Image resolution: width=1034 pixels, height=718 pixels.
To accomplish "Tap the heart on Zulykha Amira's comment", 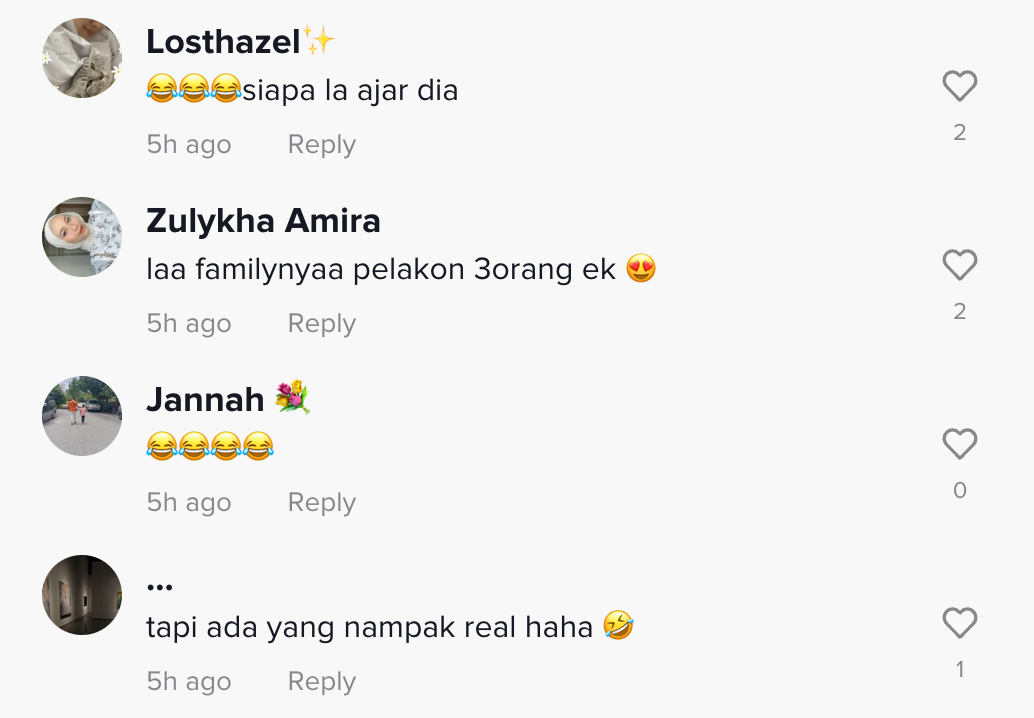I will point(959,265).
